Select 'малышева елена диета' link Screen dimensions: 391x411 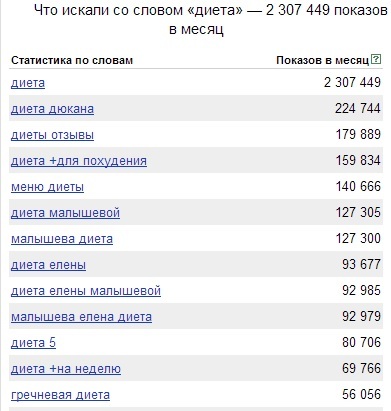(81, 317)
